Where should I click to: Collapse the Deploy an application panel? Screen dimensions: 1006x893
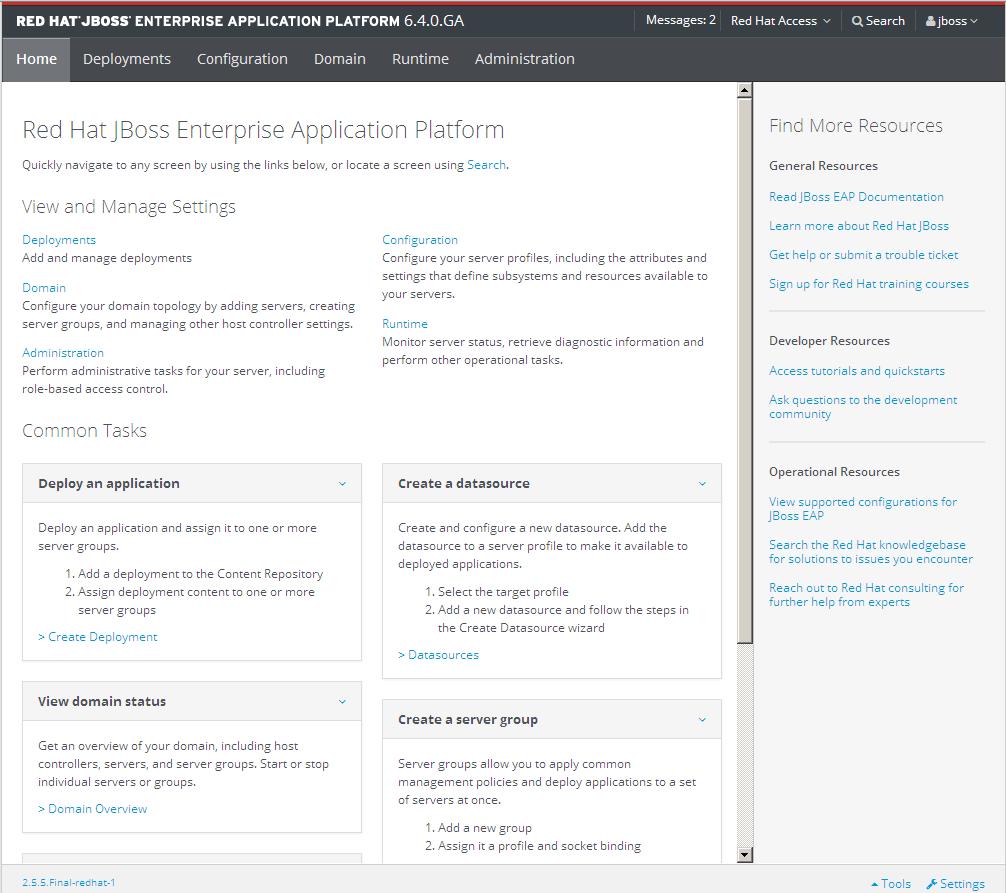[x=342, y=484]
